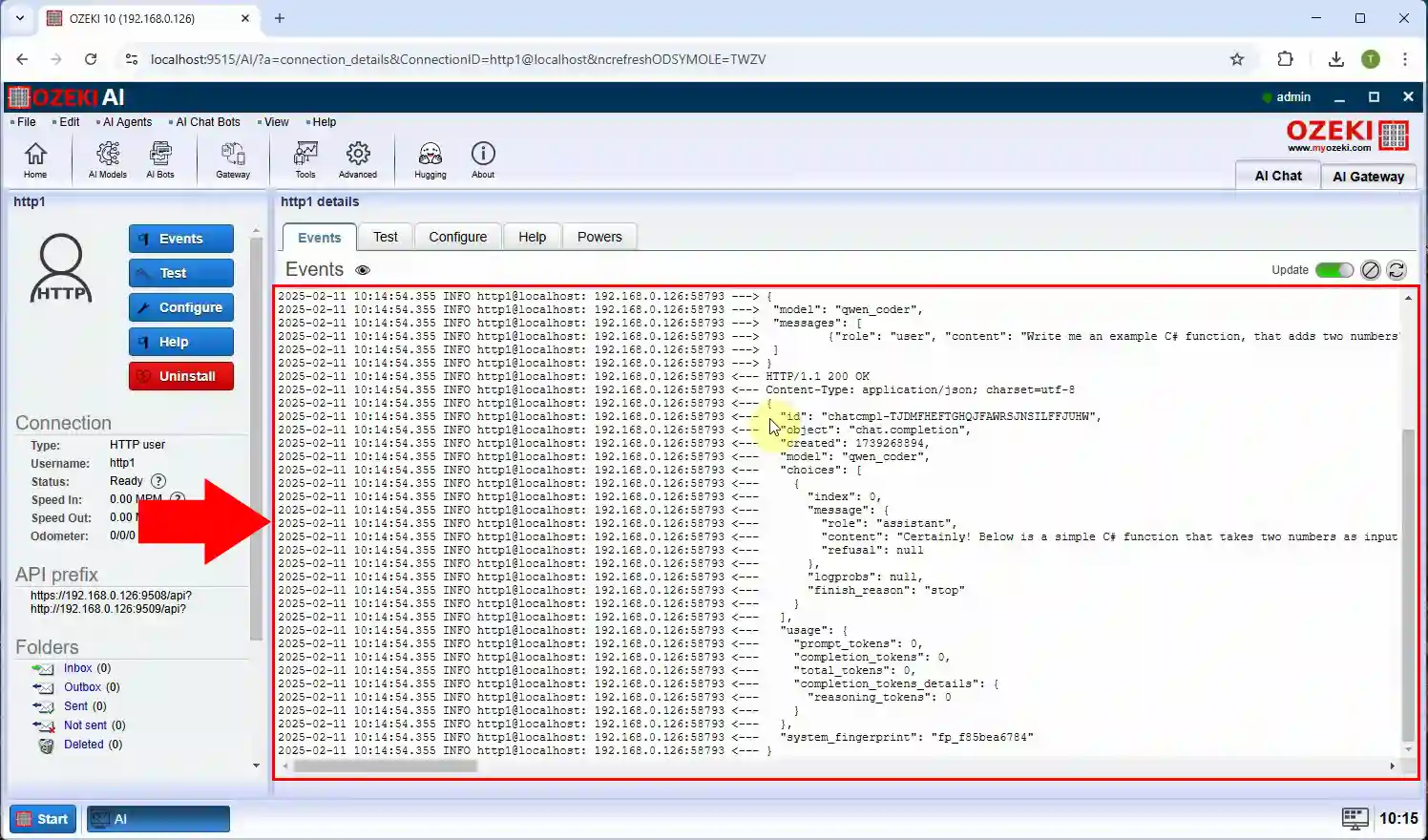Open the Inbox folder

coord(78,668)
